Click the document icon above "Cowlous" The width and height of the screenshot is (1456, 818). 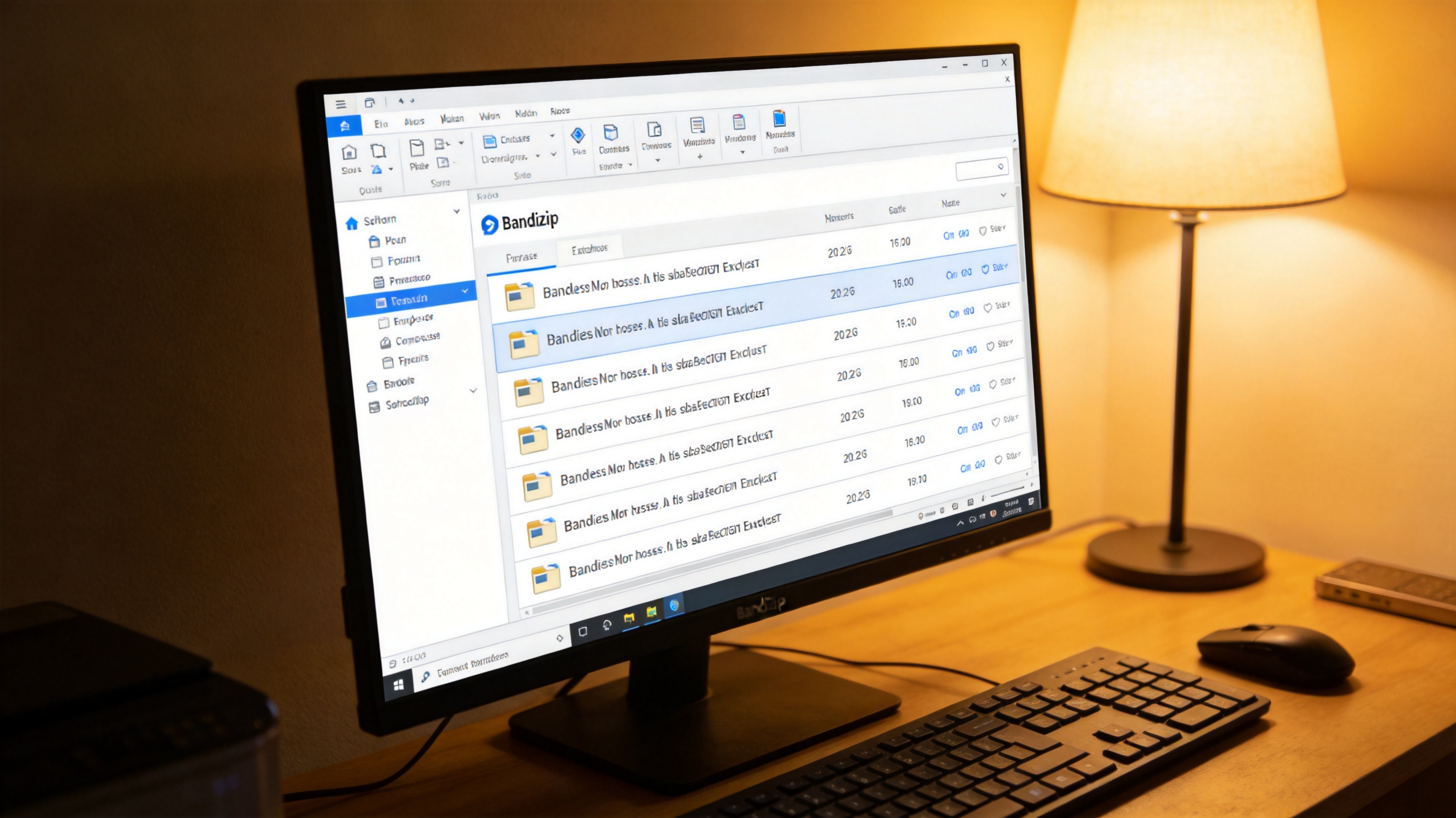[x=654, y=129]
